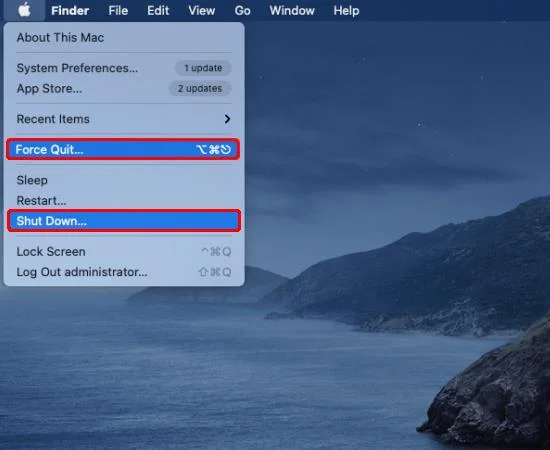Viewport: 550px width, 450px height.
Task: Click the Apple logo menu icon
Action: (24, 10)
